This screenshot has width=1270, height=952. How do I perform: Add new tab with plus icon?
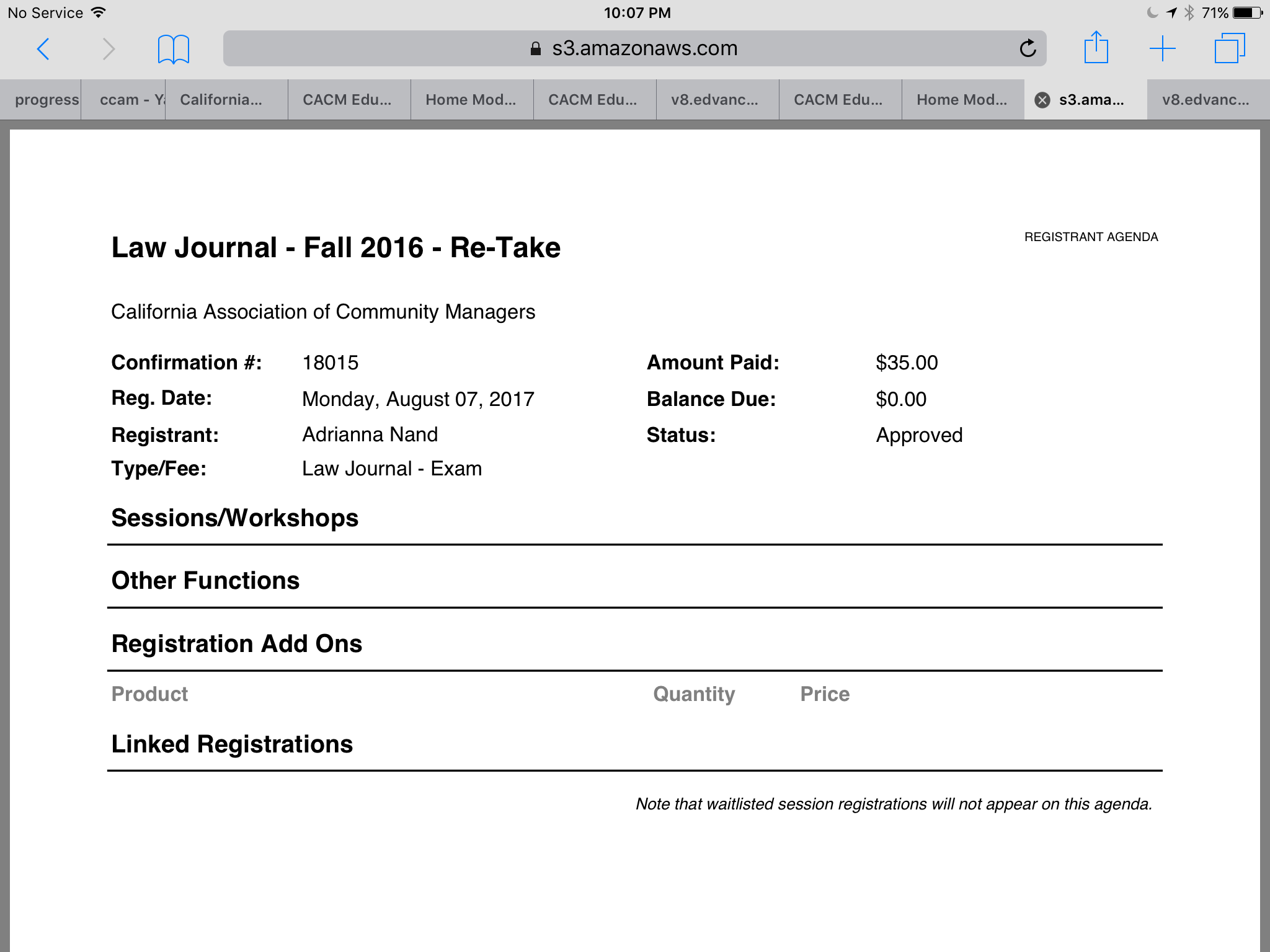point(1162,48)
